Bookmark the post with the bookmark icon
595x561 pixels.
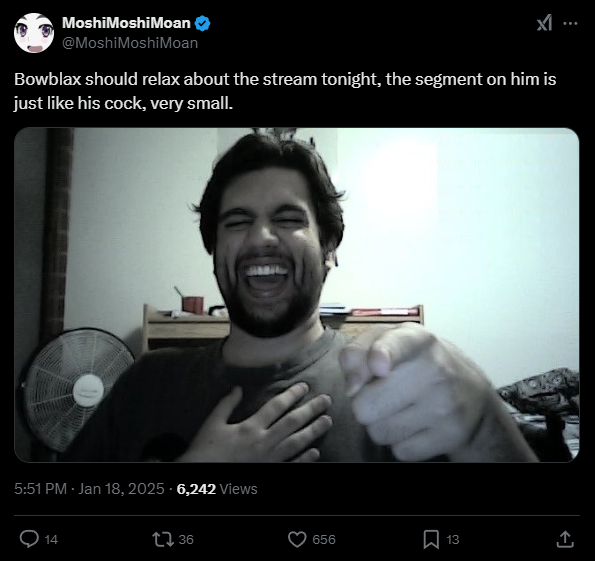point(431,539)
